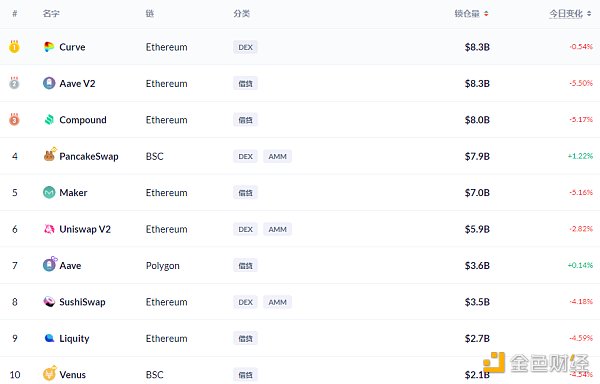Open the Polygon Aave protocol name
The height and width of the screenshot is (384, 600).
70,265
